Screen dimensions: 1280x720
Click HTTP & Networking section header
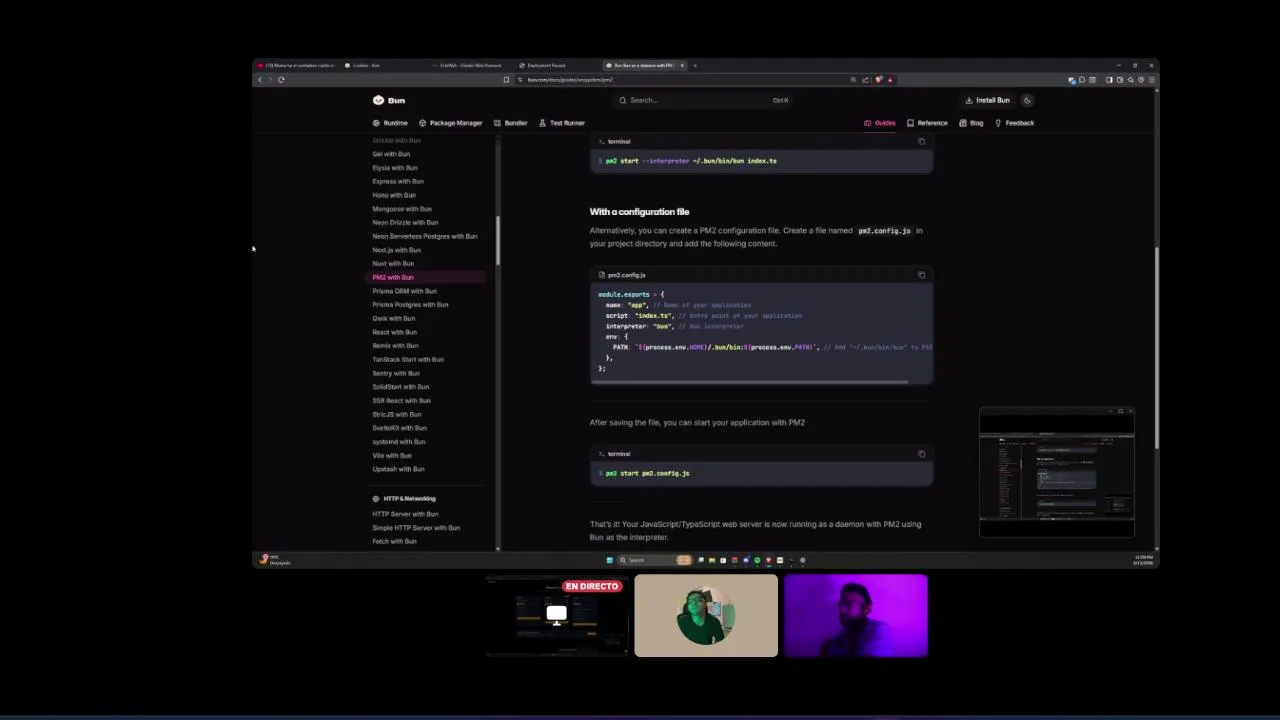(404, 498)
